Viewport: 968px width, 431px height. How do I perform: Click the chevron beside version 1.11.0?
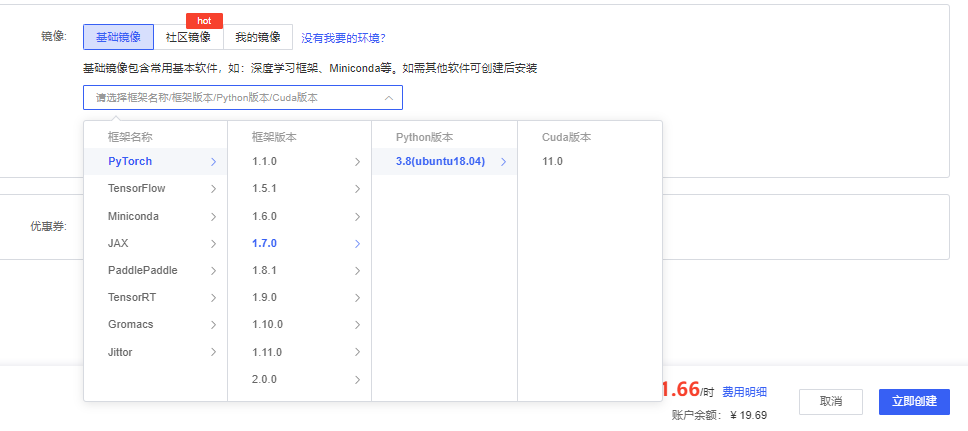[357, 352]
